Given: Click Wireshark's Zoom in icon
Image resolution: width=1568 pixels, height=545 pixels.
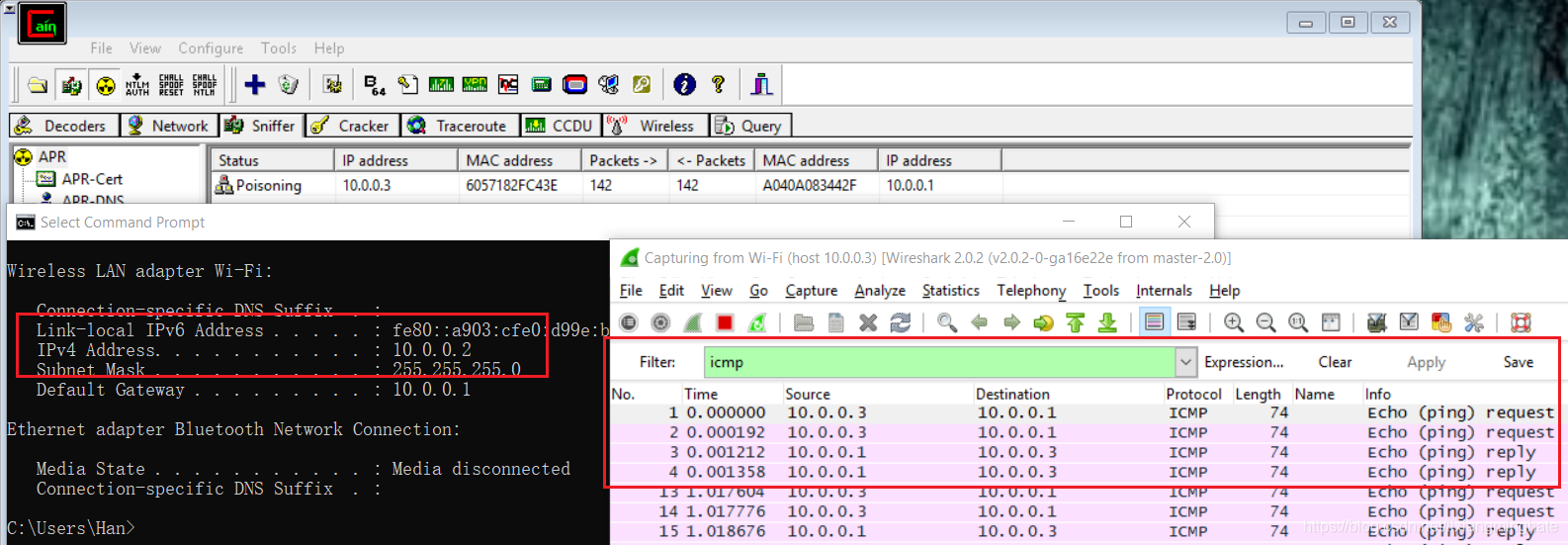Looking at the screenshot, I should coord(1234,322).
